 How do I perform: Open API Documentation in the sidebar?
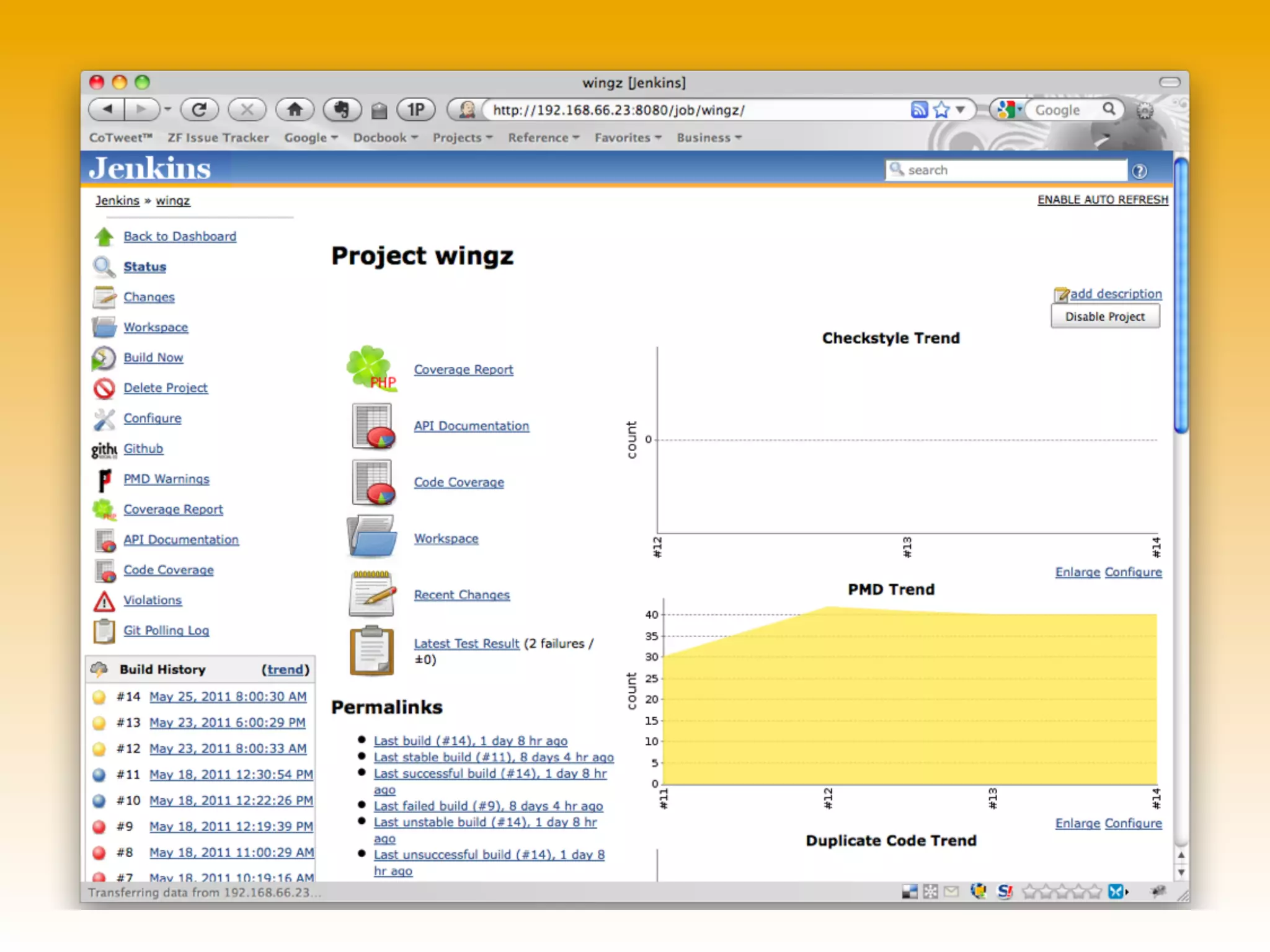point(181,540)
